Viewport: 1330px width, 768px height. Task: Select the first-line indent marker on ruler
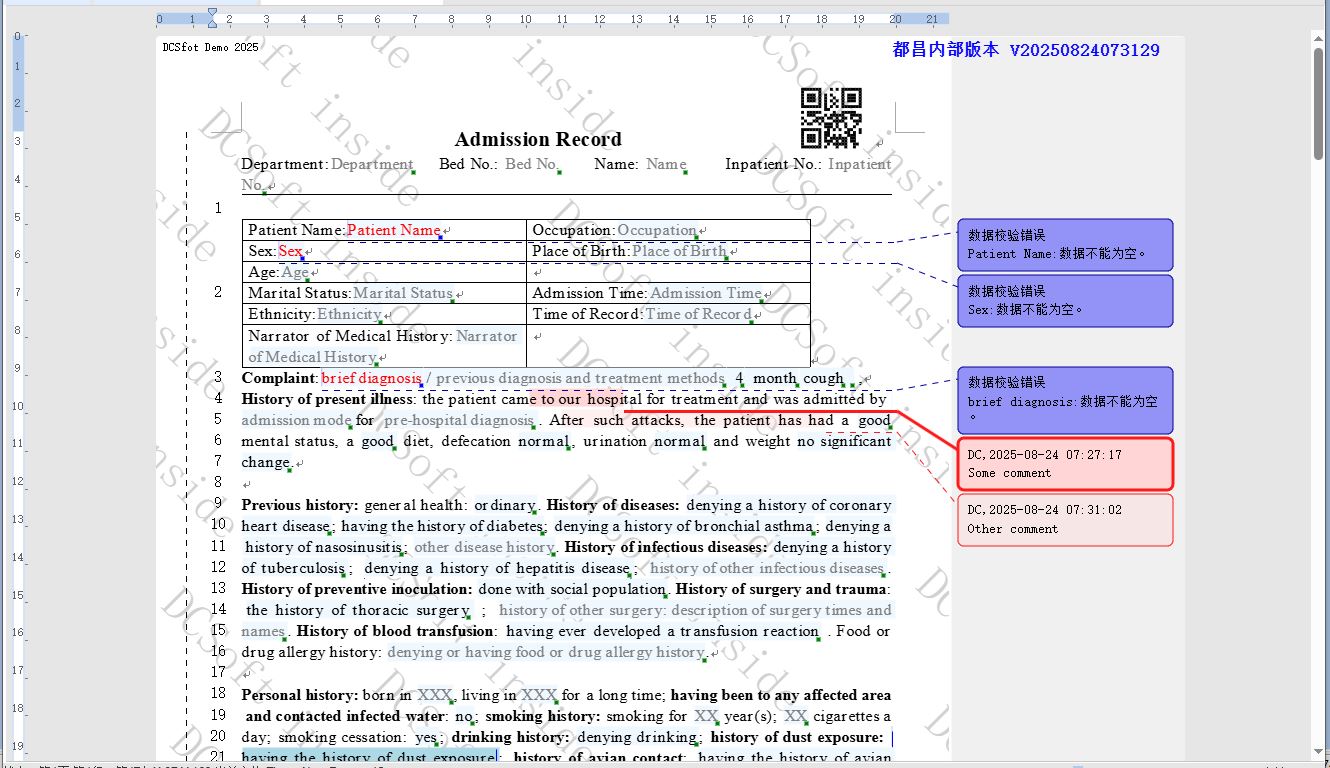pos(212,13)
